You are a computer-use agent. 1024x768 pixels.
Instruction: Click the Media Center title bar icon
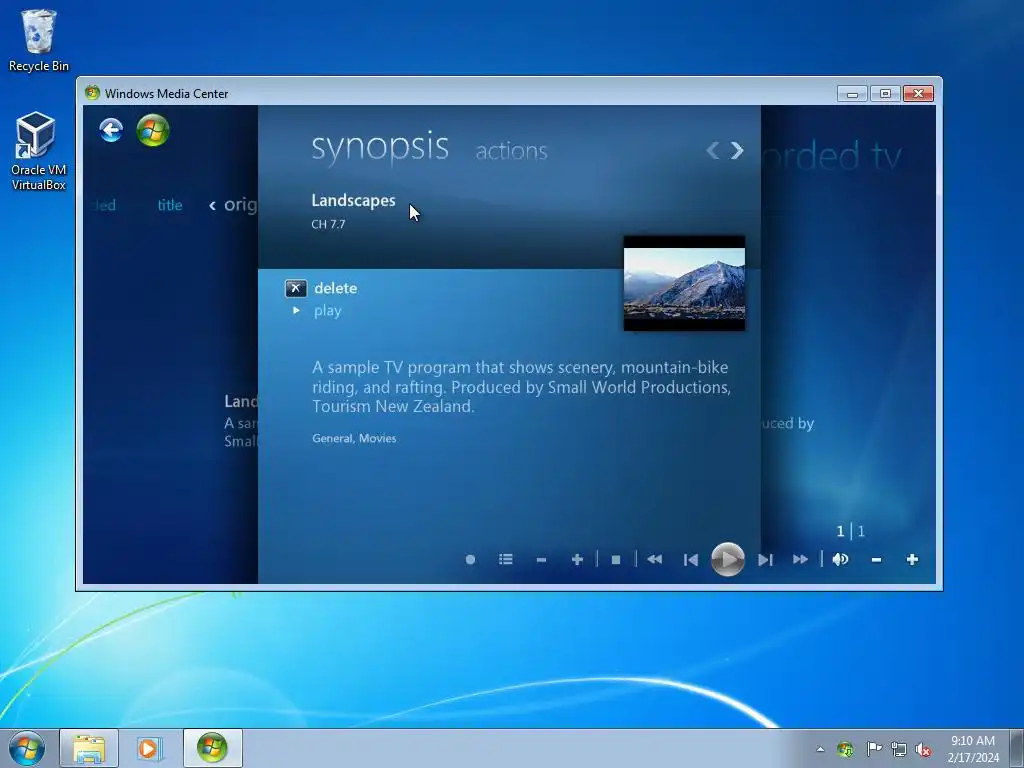92,93
